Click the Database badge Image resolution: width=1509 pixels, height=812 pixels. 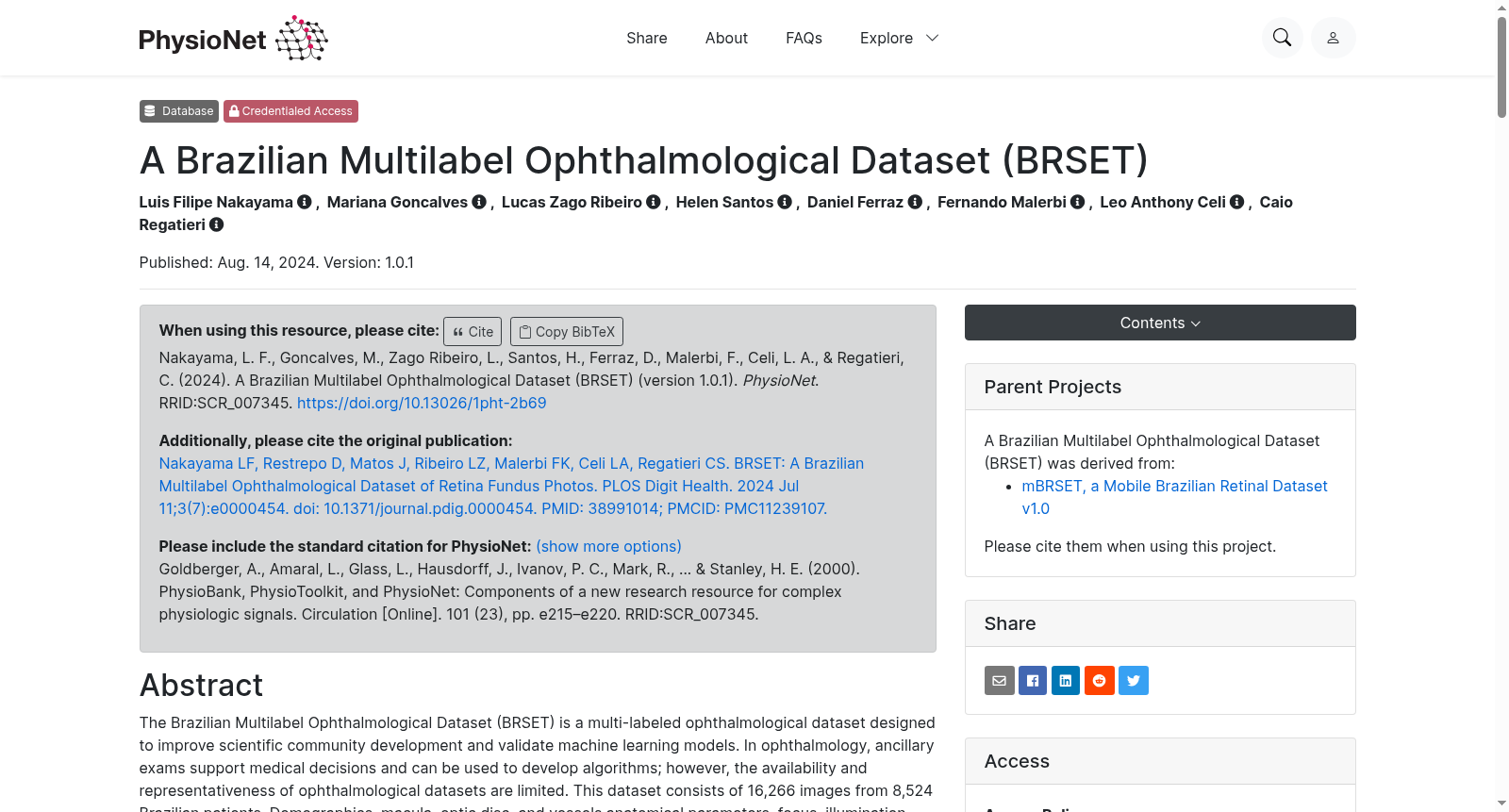[x=179, y=111]
